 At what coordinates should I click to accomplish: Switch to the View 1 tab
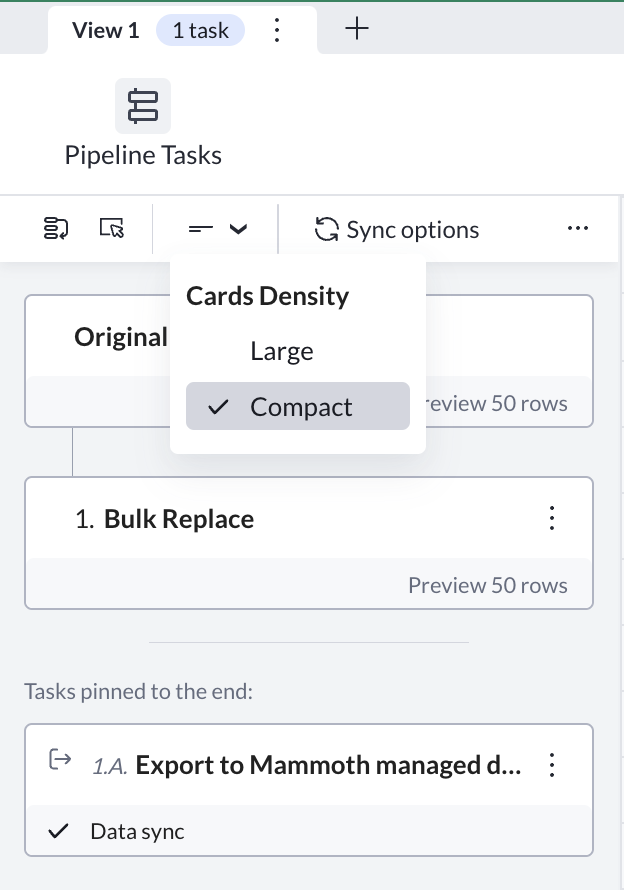coord(105,31)
